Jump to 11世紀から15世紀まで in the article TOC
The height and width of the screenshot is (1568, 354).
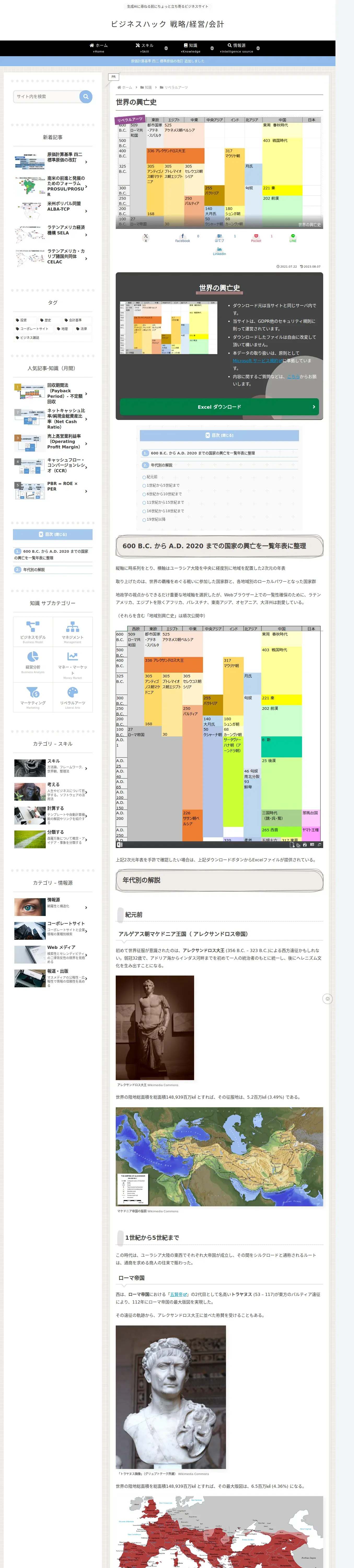165,502
